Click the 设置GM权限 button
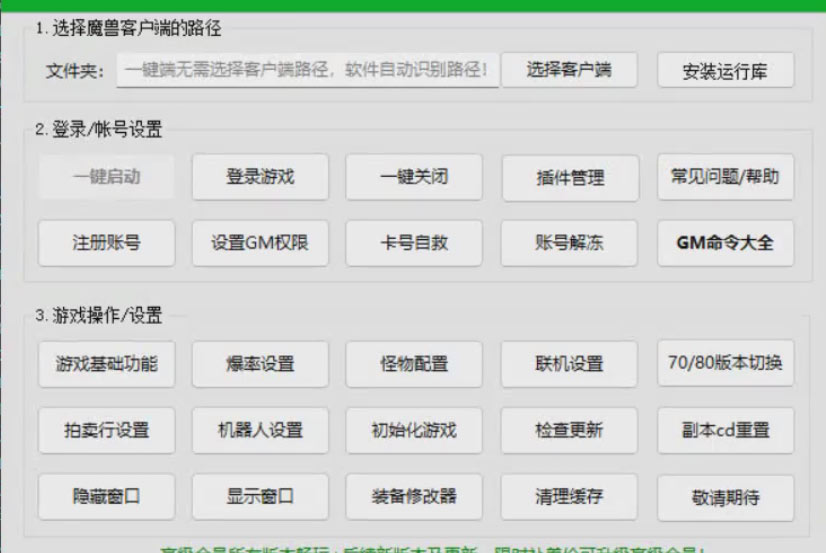This screenshot has width=826, height=553. [260, 243]
